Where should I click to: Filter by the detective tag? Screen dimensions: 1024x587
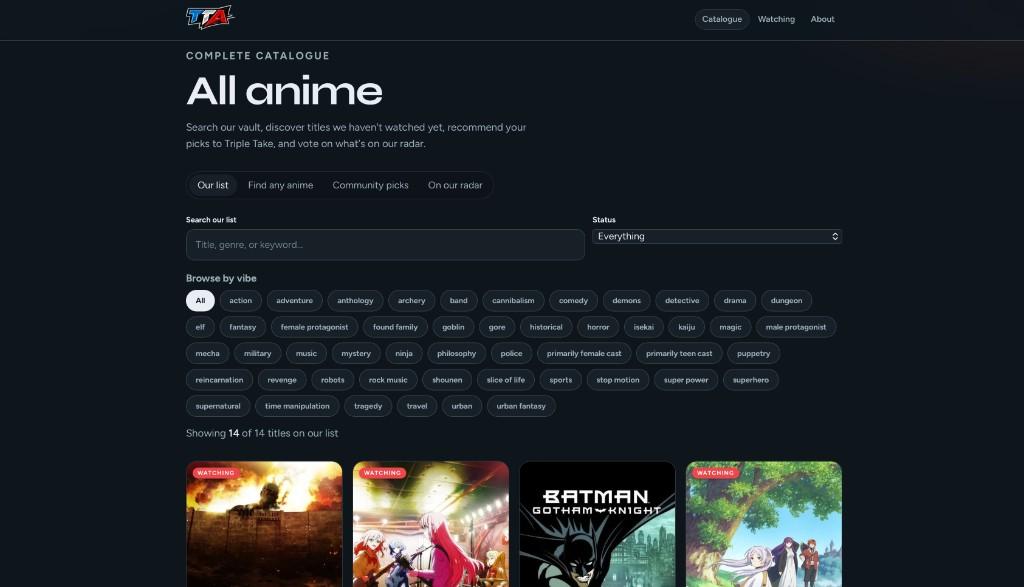point(682,301)
